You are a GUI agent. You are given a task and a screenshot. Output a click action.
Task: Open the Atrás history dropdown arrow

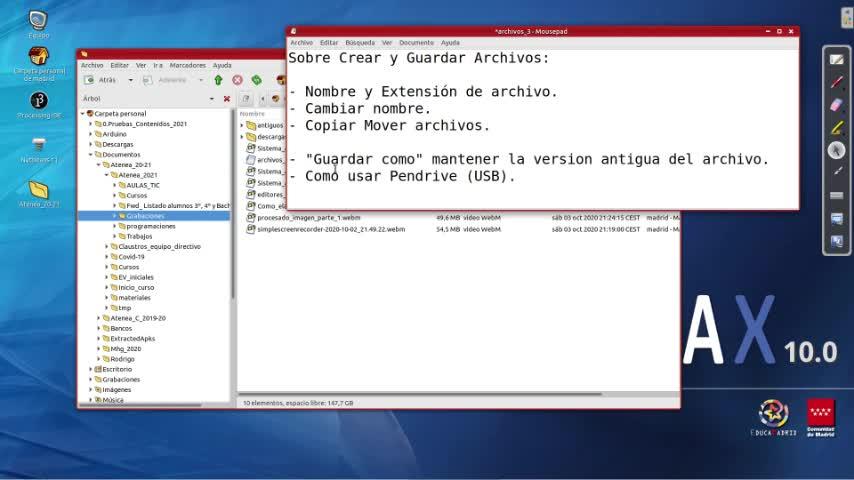pos(130,80)
